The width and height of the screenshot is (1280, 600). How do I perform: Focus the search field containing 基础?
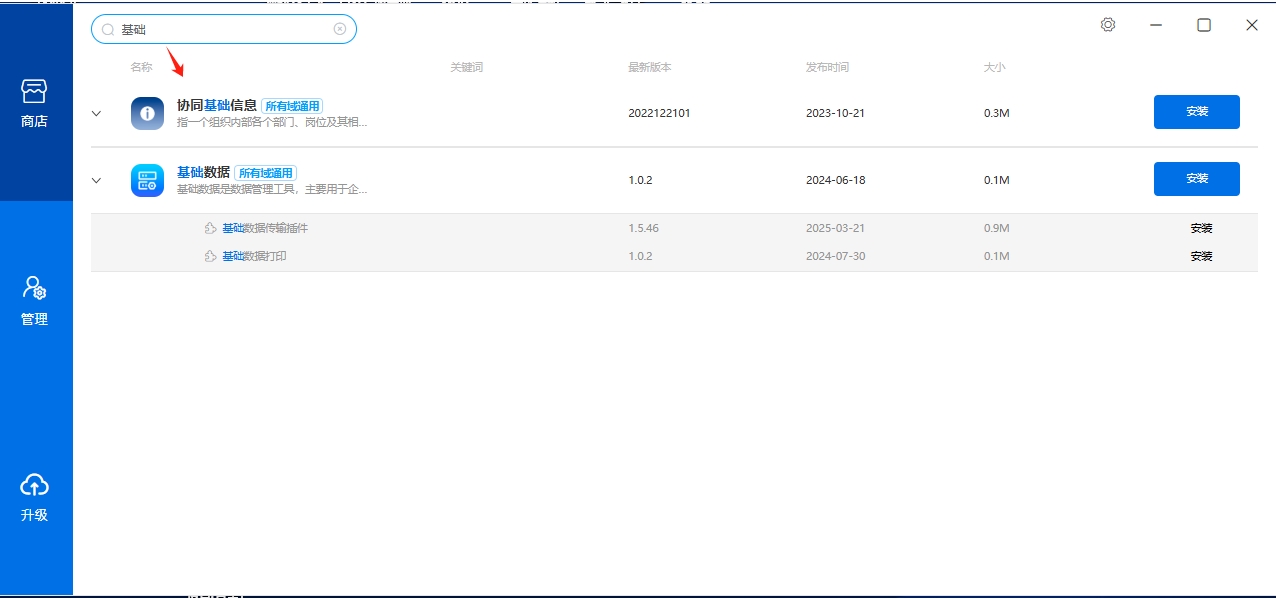225,30
